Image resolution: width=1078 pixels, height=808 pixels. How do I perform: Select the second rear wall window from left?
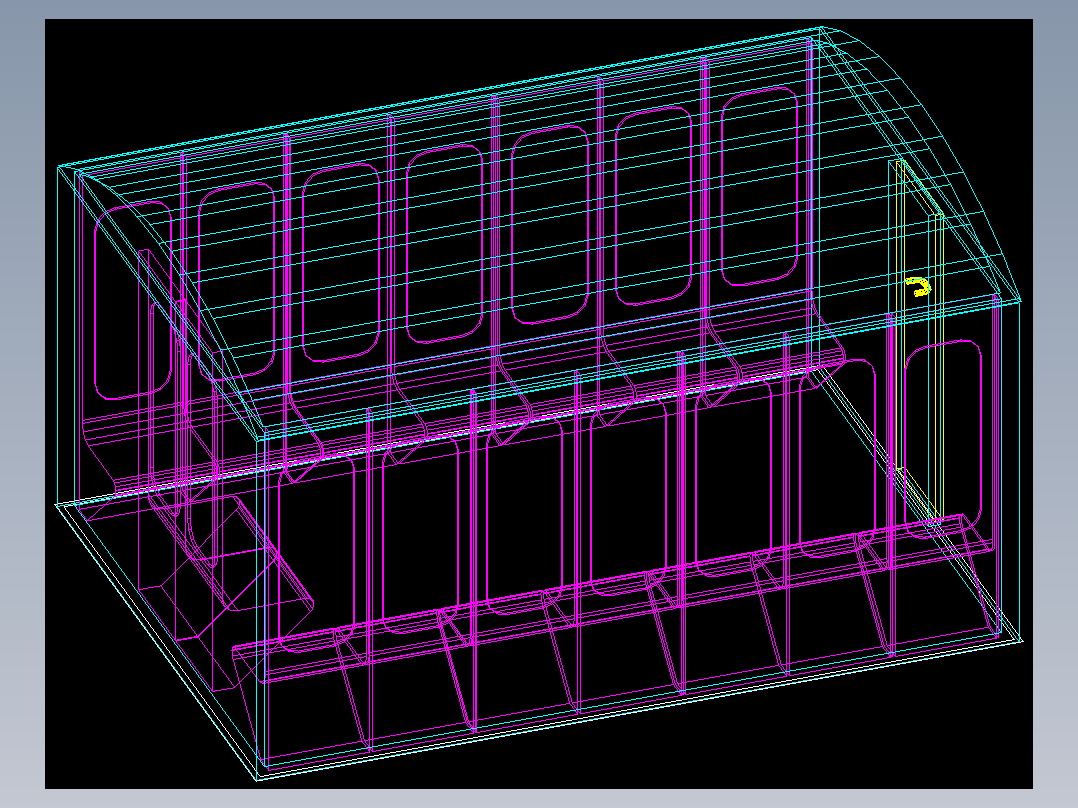click(341, 263)
